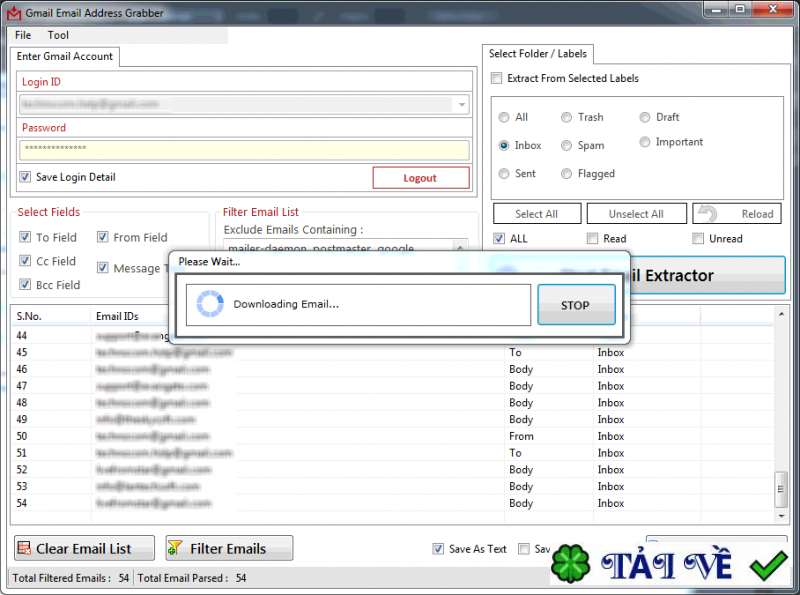Click the Clear Email List button
This screenshot has height=595, width=800.
point(84,548)
